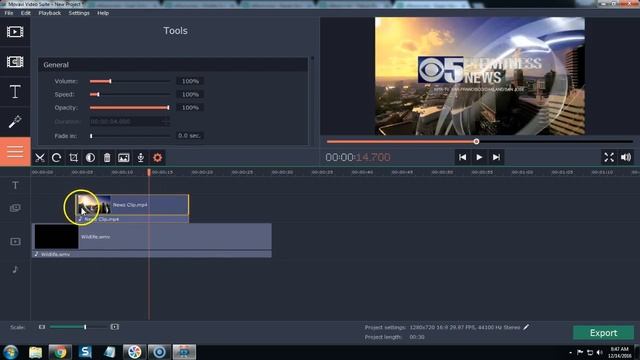The image size is (640, 360).
Task: Click the Duration time field
Action: click(x=129, y=122)
